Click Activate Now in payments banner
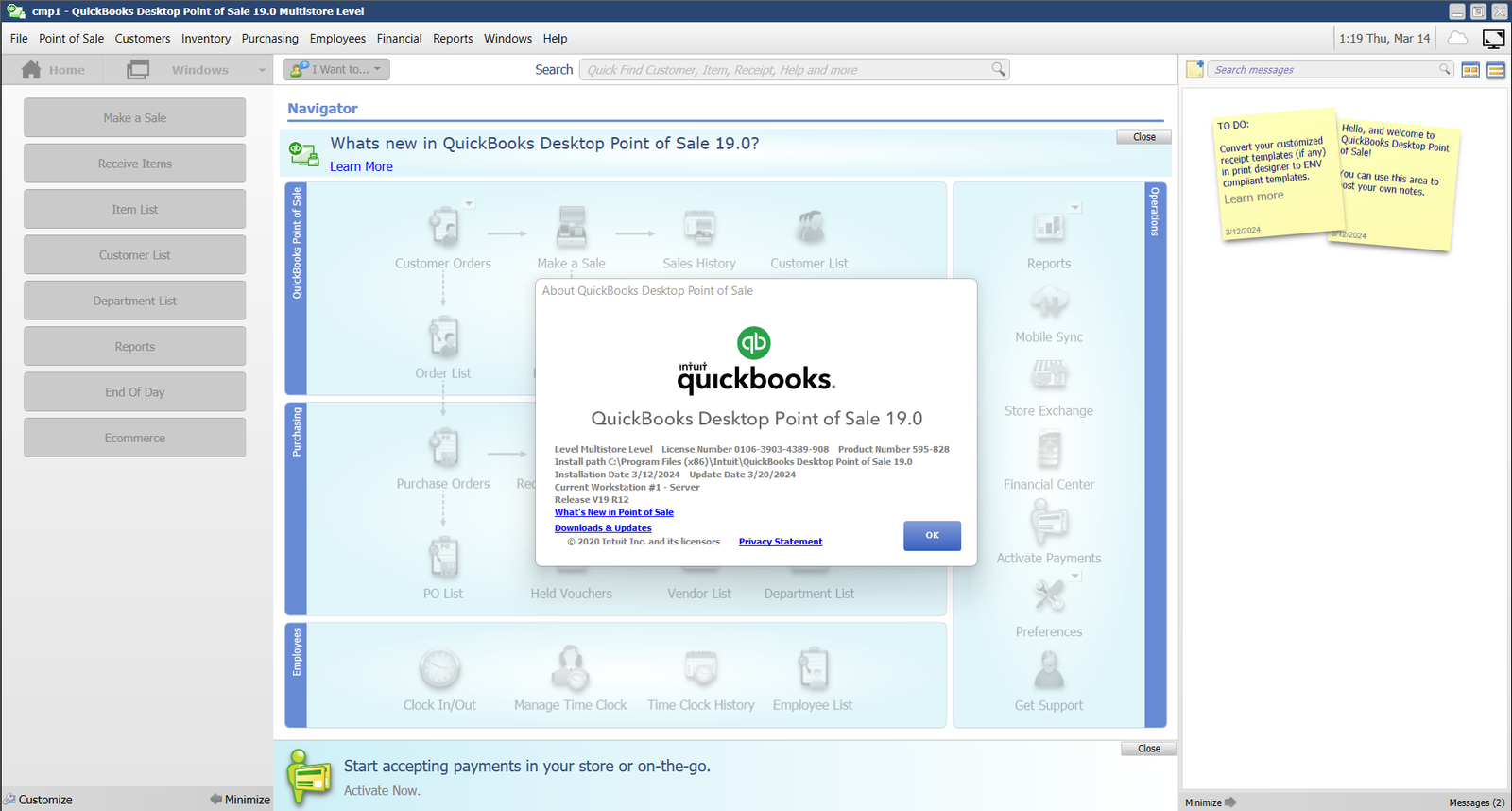 382,790
